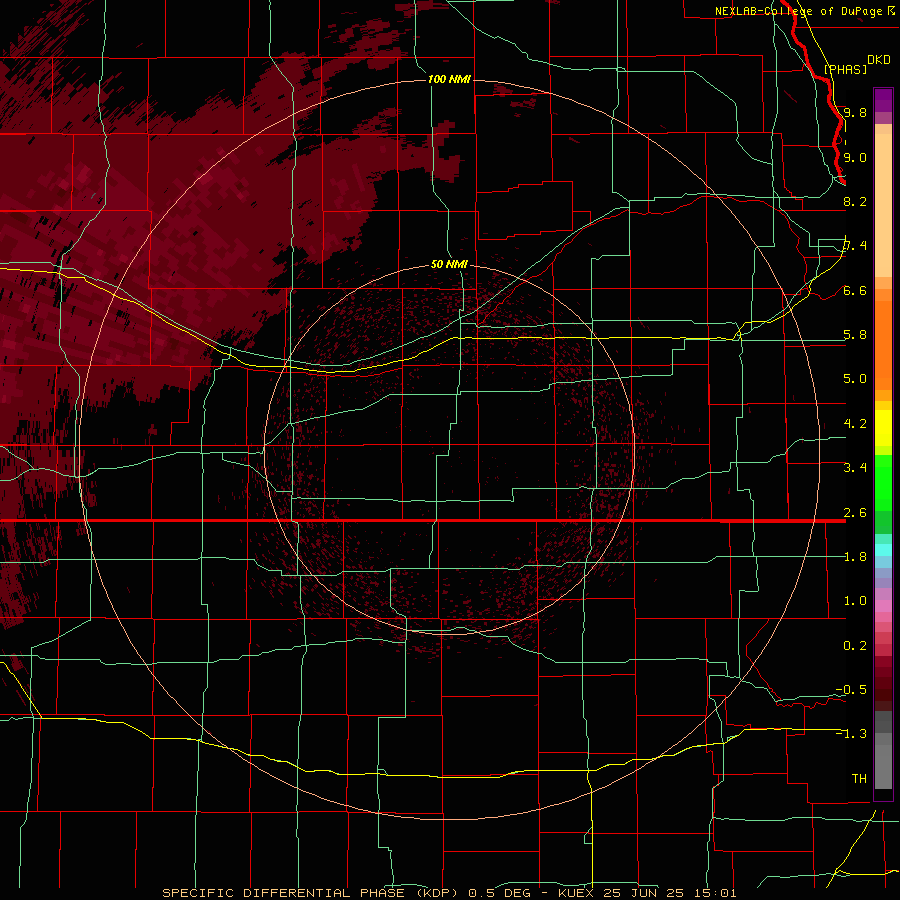Click the [PHAS] unit label
Screen dimensions: 900x900
point(845,69)
